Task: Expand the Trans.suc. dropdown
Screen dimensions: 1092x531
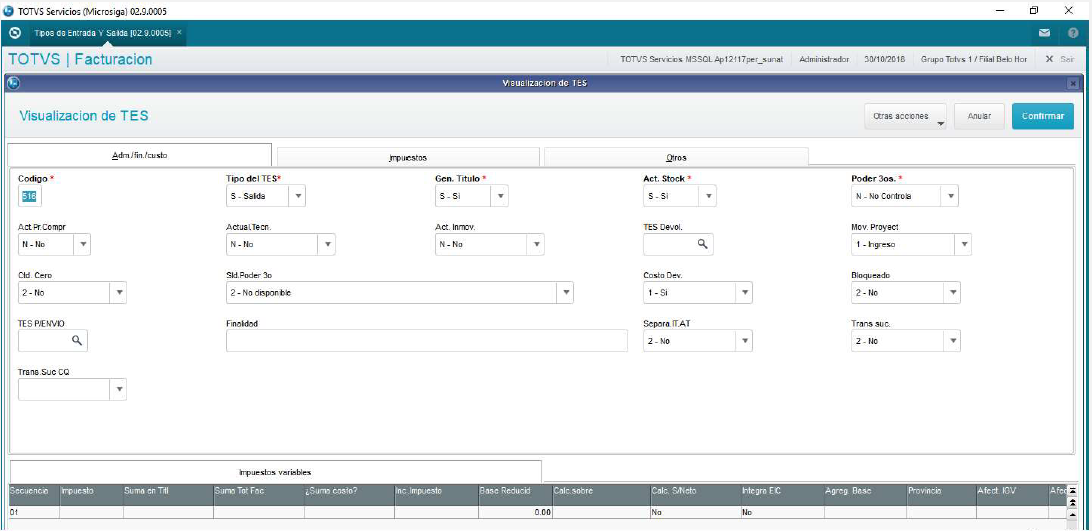Action: [x=953, y=341]
